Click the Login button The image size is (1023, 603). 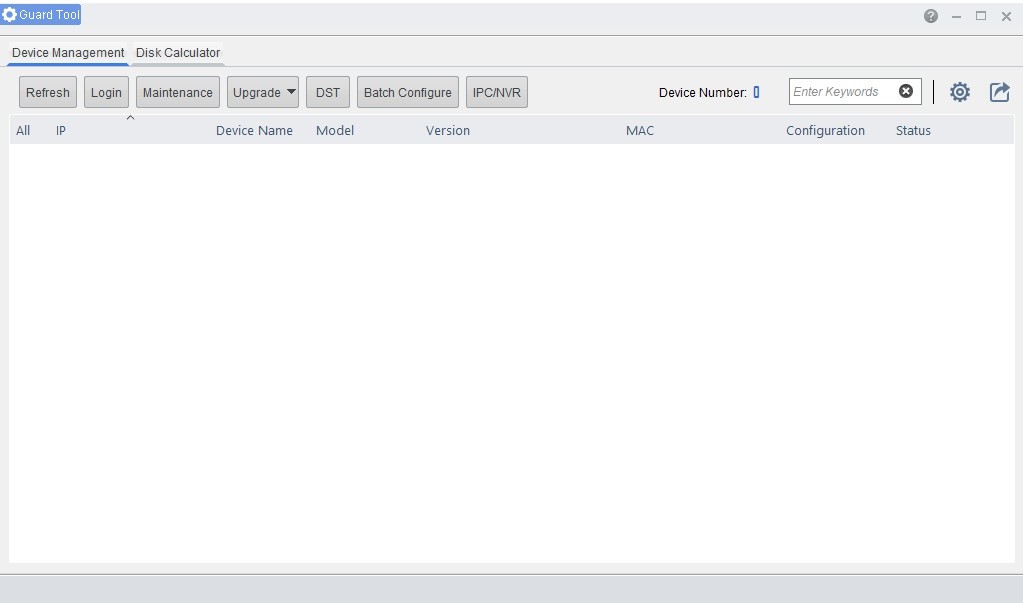(106, 92)
